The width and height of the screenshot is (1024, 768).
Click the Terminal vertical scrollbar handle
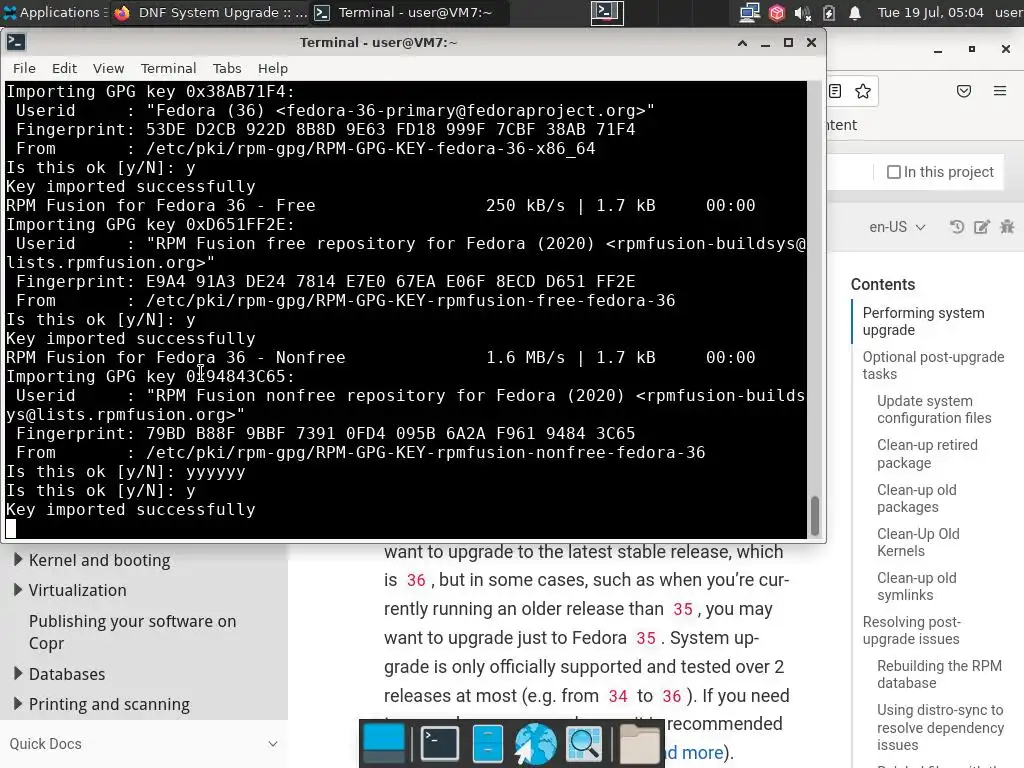(x=815, y=516)
